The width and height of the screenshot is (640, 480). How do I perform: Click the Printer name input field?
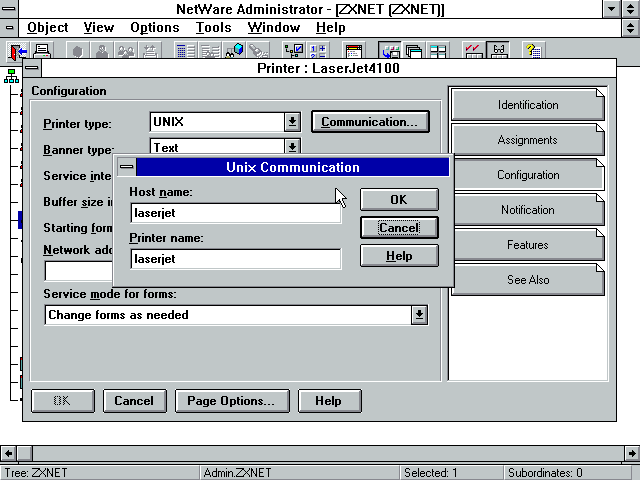(x=236, y=259)
